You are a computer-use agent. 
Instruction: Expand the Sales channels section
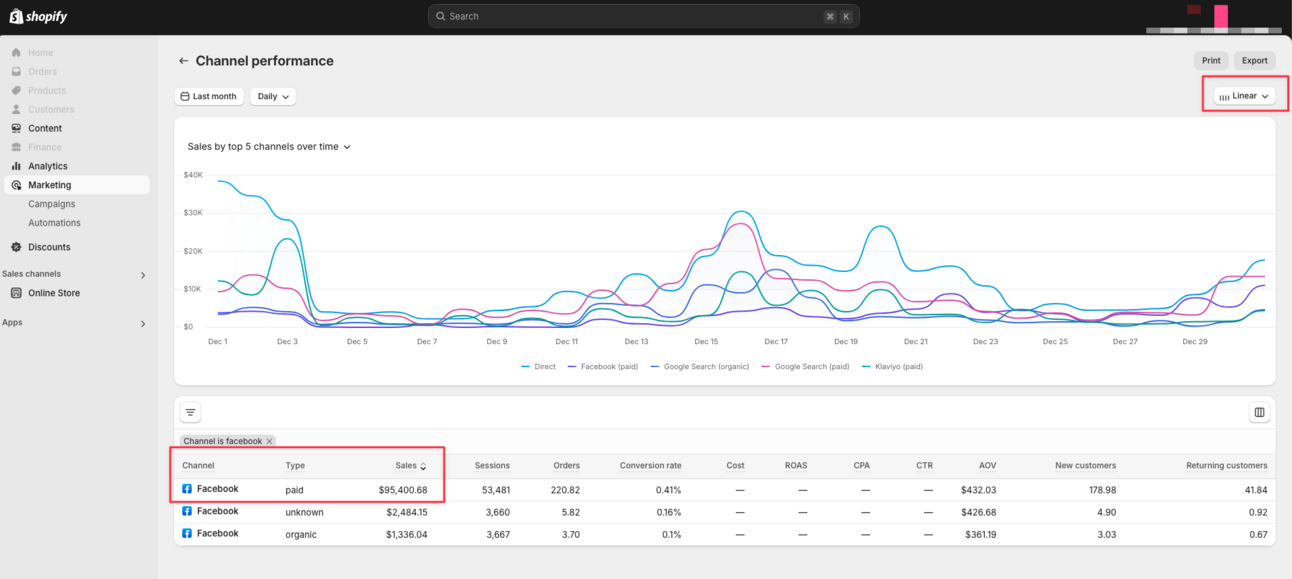pyautogui.click(x=143, y=275)
